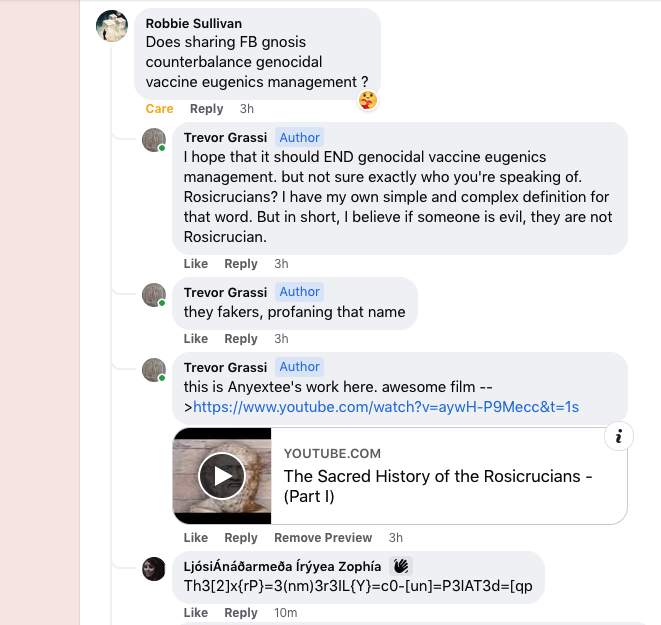Click Trevor Grassi's avatar on first reply
This screenshot has height=625, width=661.
click(x=153, y=140)
